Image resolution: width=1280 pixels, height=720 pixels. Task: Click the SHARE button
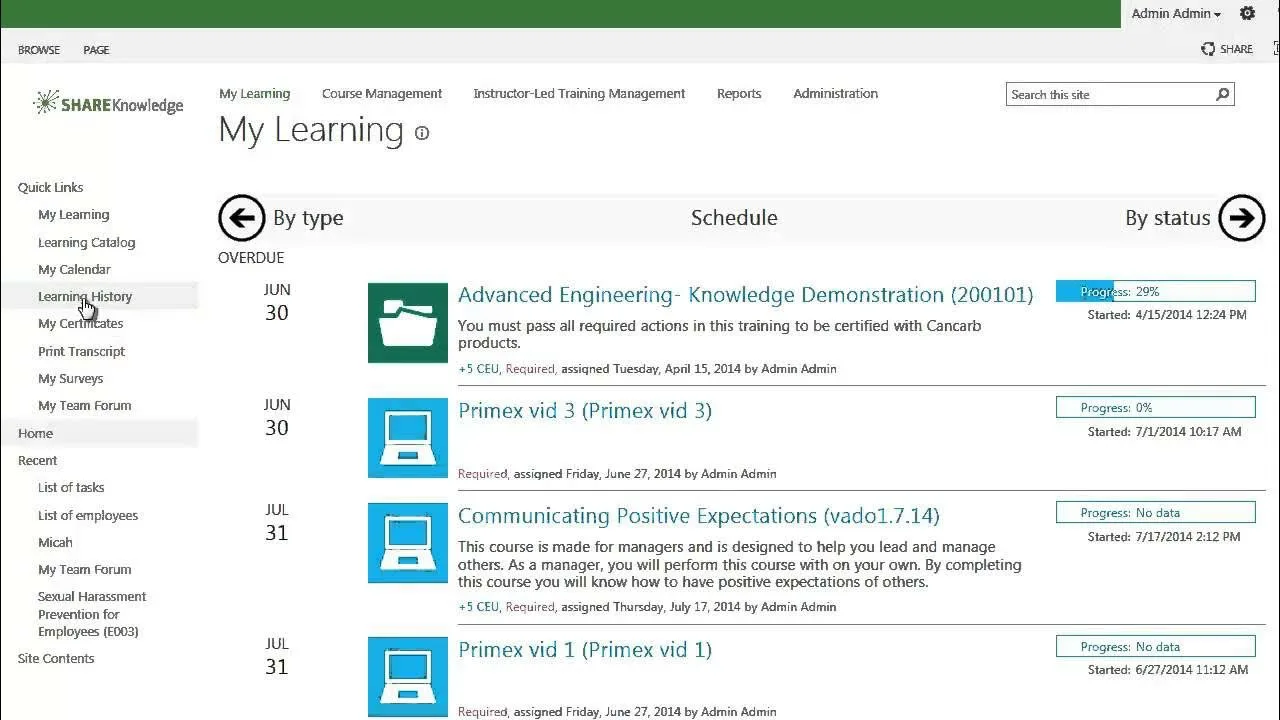point(1227,48)
